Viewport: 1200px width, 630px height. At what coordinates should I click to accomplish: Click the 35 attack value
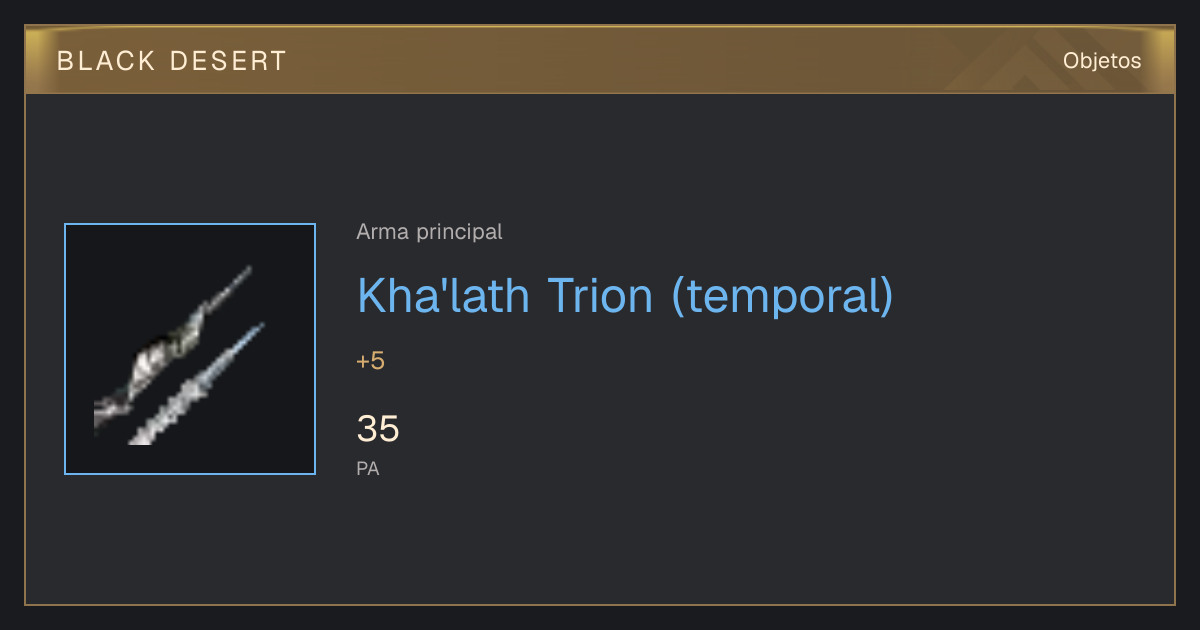(378, 429)
